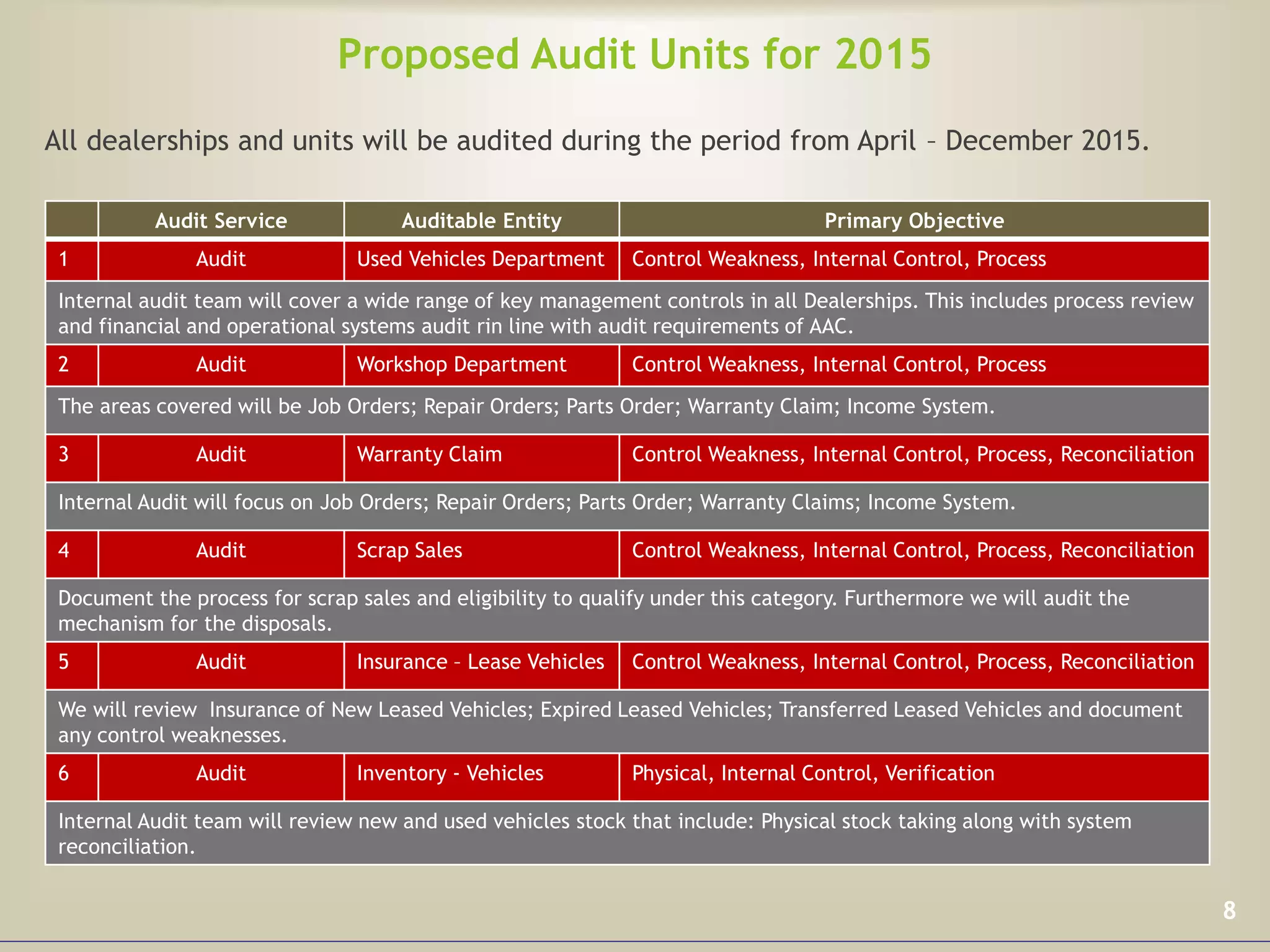
Task: Click 'Audit' in the Scrap Sales row
Action: 221,554
